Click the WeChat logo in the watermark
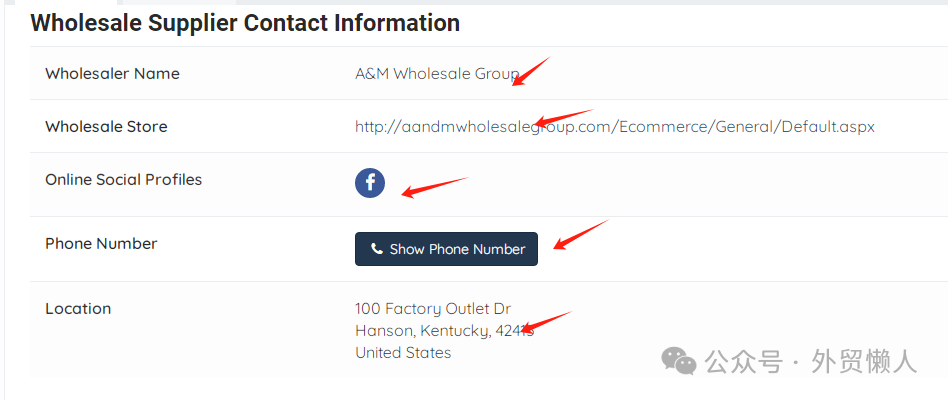 681,361
